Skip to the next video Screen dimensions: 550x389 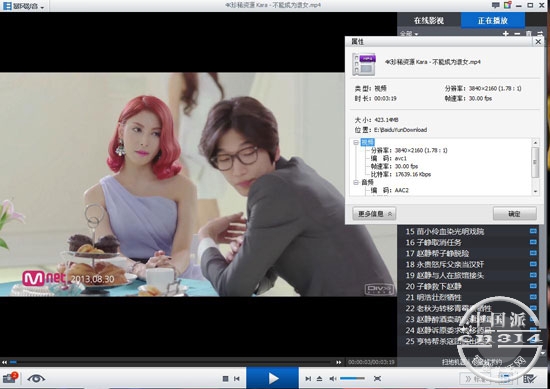point(308,378)
